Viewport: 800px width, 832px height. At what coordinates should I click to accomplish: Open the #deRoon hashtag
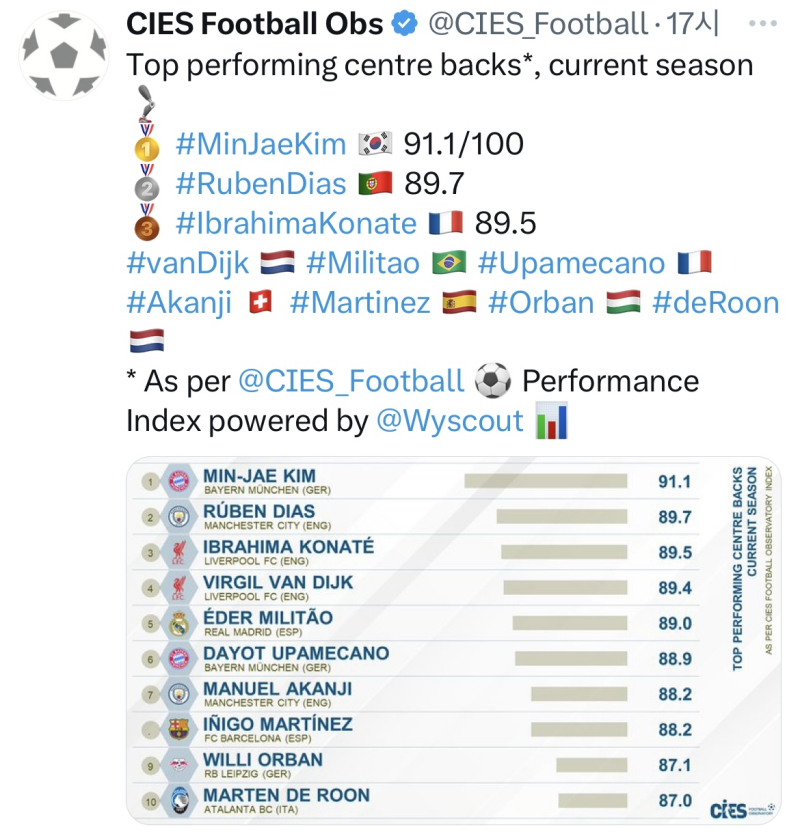coord(716,302)
